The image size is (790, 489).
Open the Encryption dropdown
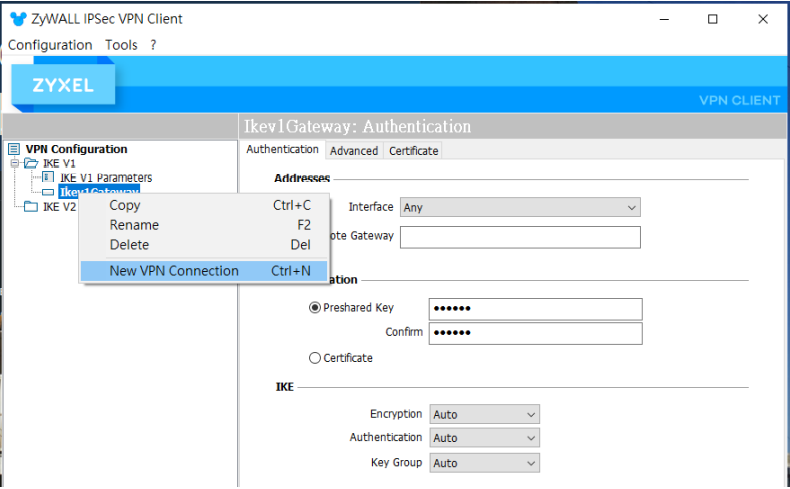click(485, 414)
